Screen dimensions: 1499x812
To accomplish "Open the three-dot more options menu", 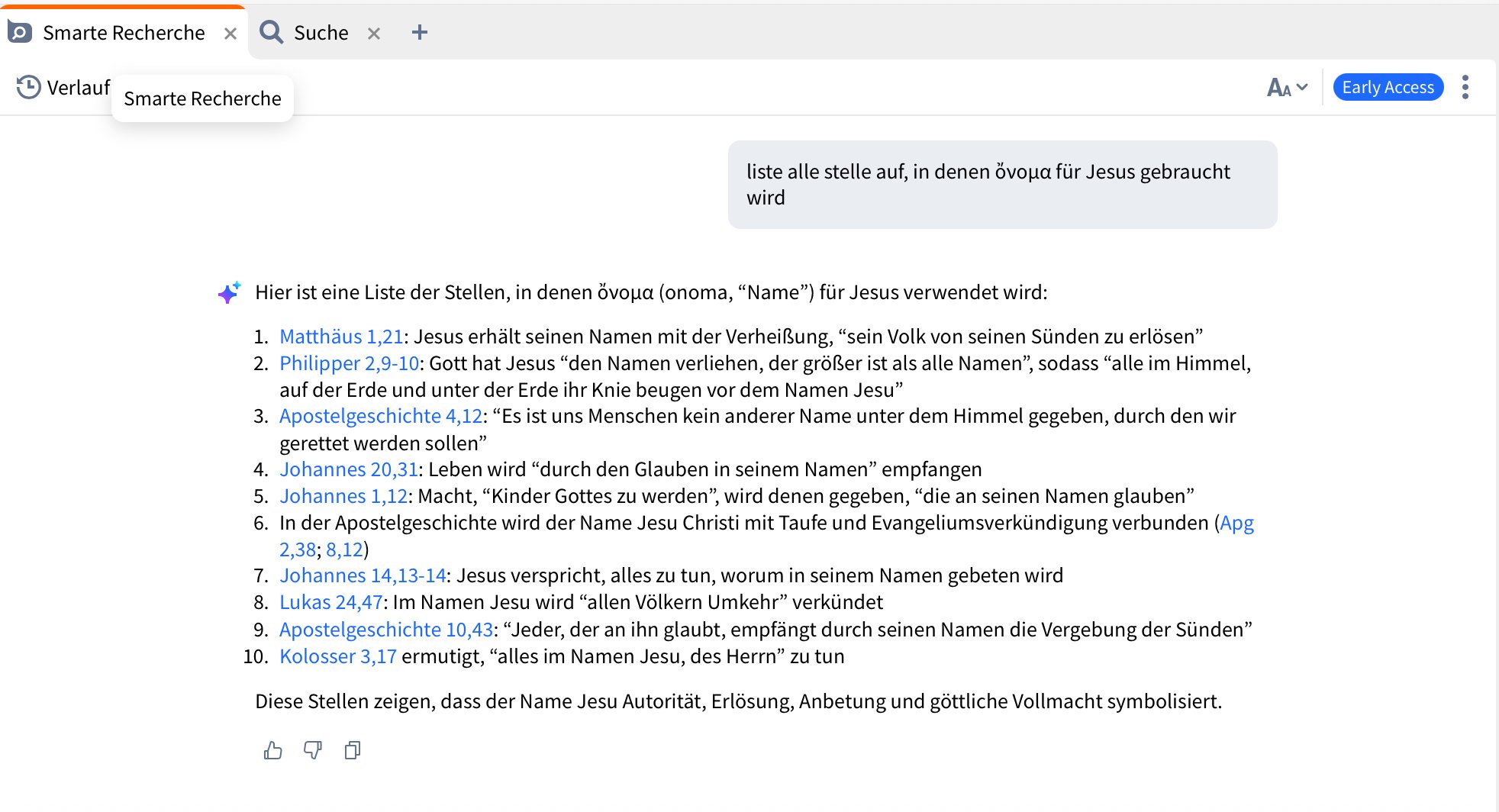I will [x=1465, y=87].
